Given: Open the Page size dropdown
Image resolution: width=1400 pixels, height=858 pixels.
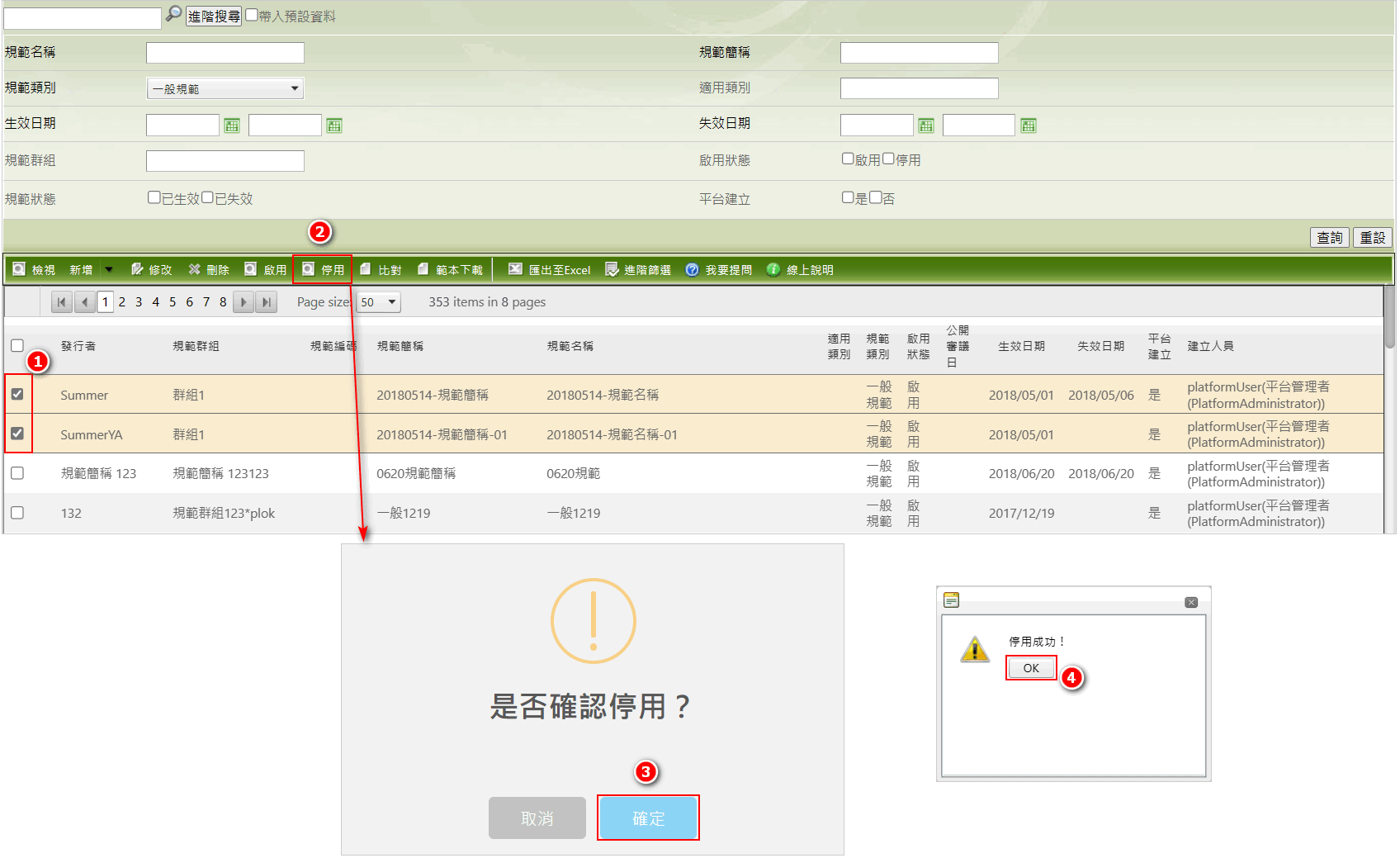Looking at the screenshot, I should point(379,302).
